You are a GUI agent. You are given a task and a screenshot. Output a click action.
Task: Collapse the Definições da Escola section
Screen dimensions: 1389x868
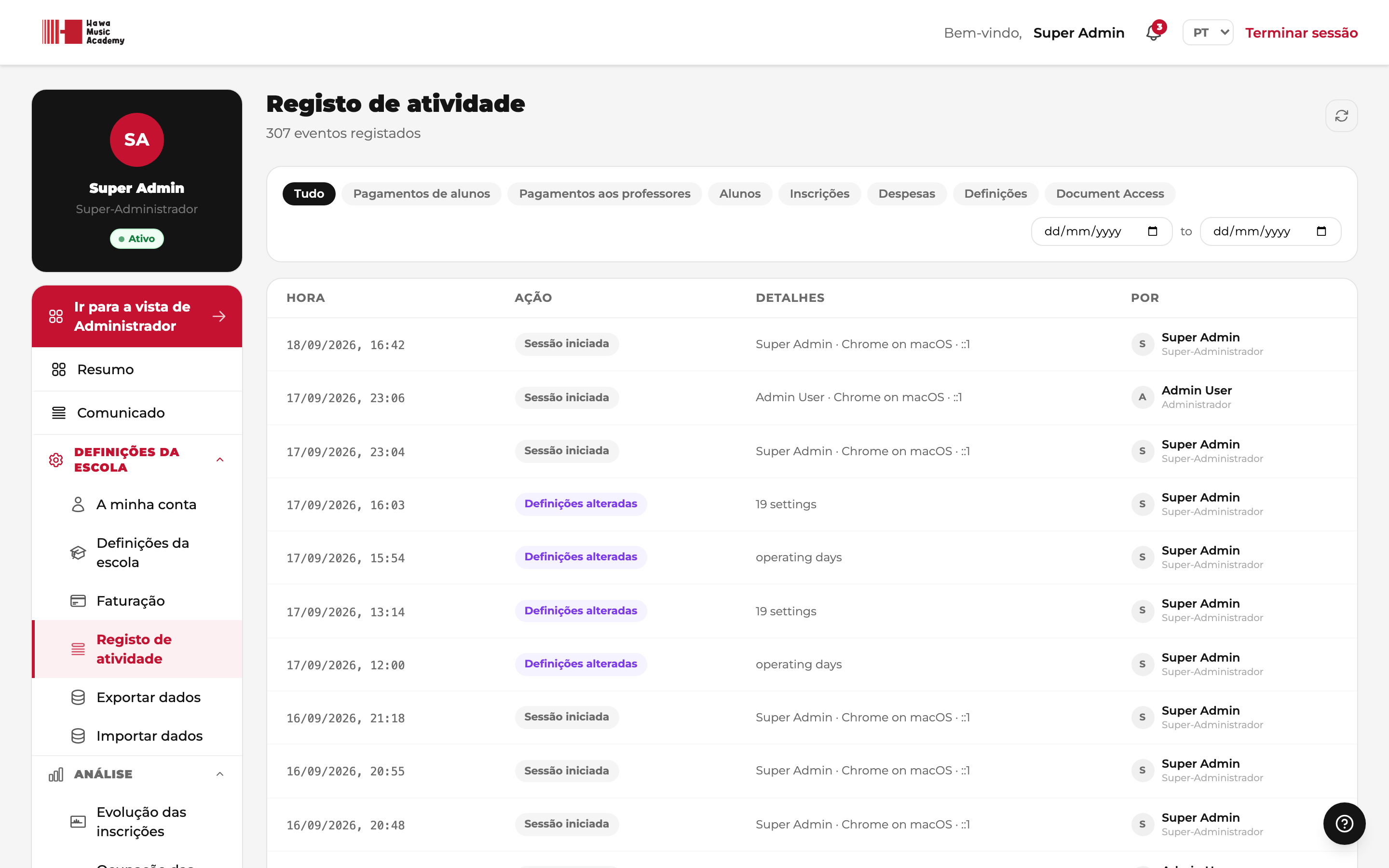pos(220,460)
